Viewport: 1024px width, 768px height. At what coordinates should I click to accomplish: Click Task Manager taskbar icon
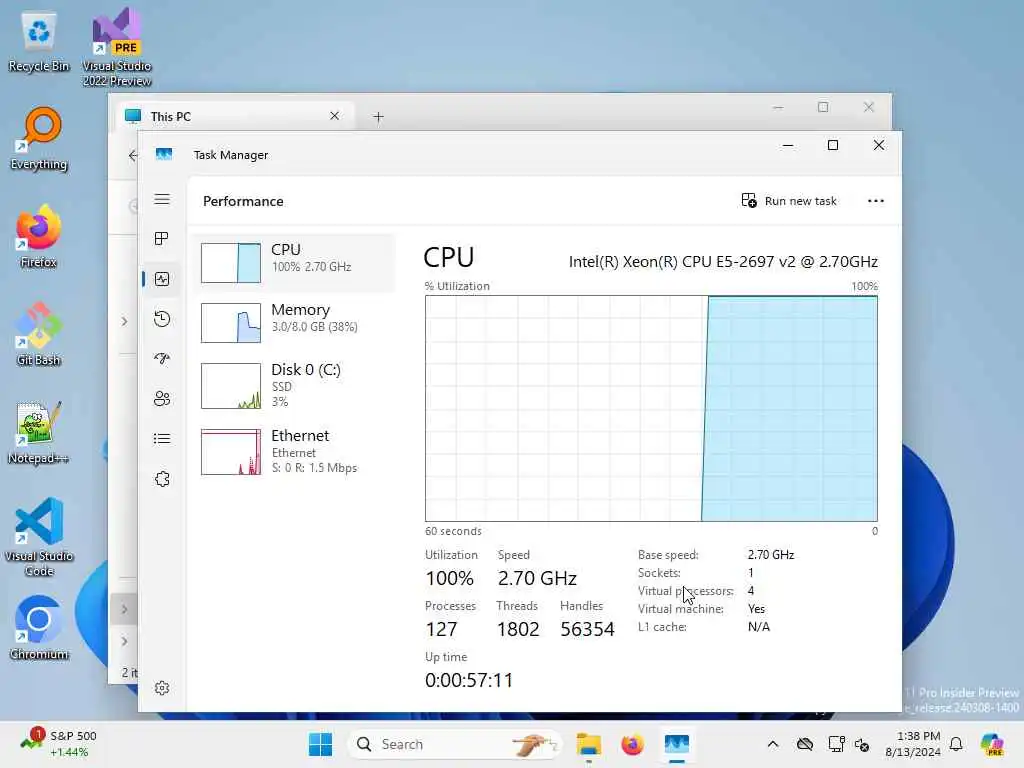pos(677,744)
